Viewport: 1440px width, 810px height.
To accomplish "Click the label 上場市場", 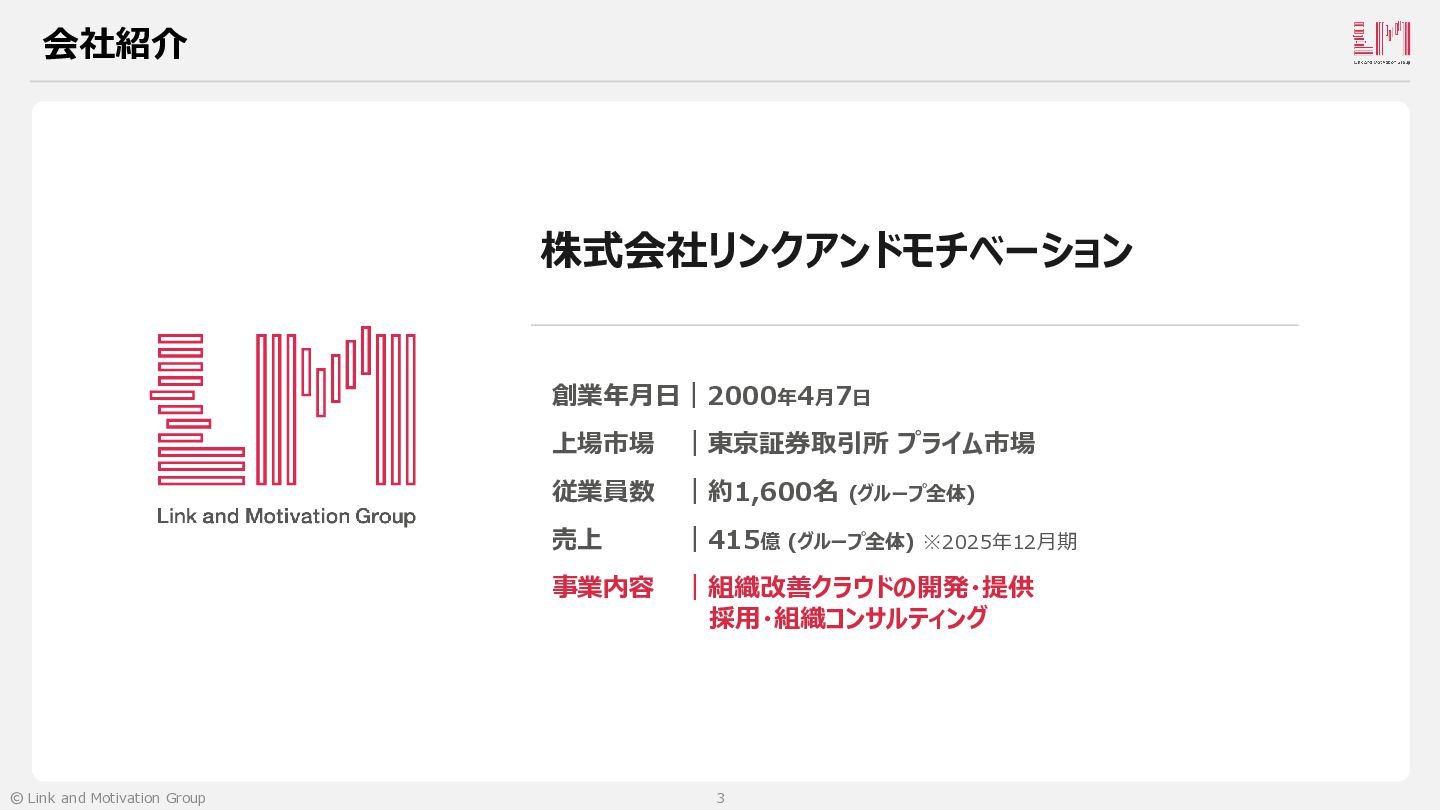I will pos(602,443).
